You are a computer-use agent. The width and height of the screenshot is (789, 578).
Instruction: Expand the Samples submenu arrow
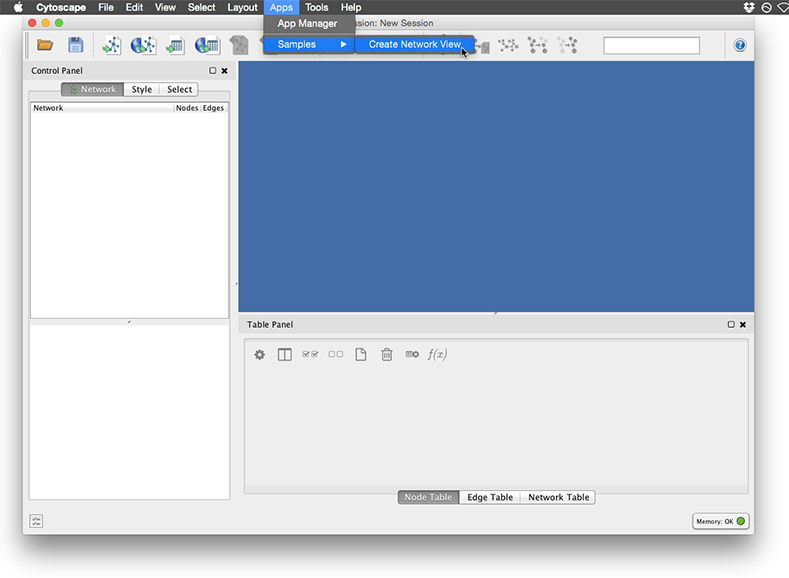(343, 44)
